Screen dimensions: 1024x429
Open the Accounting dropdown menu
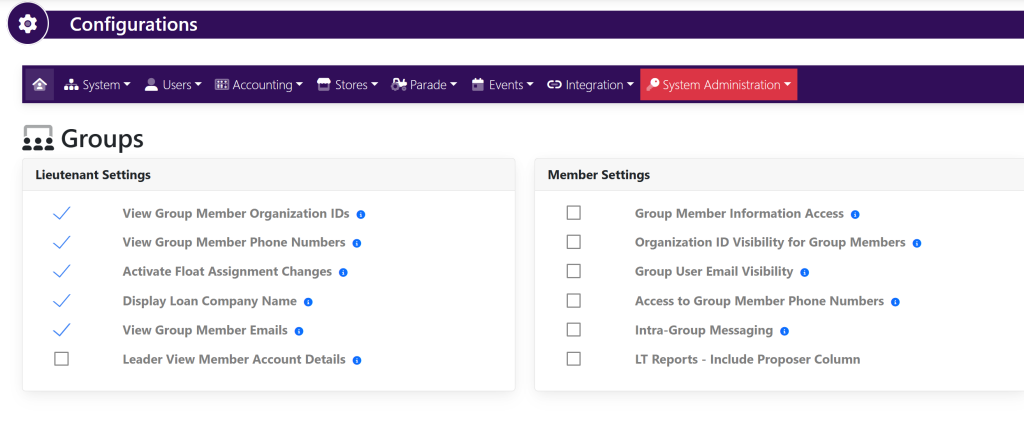[259, 85]
